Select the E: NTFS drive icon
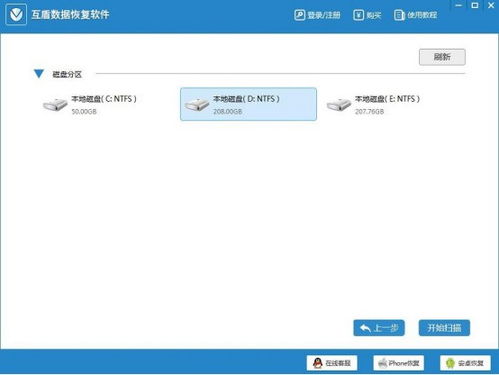 tap(338, 104)
